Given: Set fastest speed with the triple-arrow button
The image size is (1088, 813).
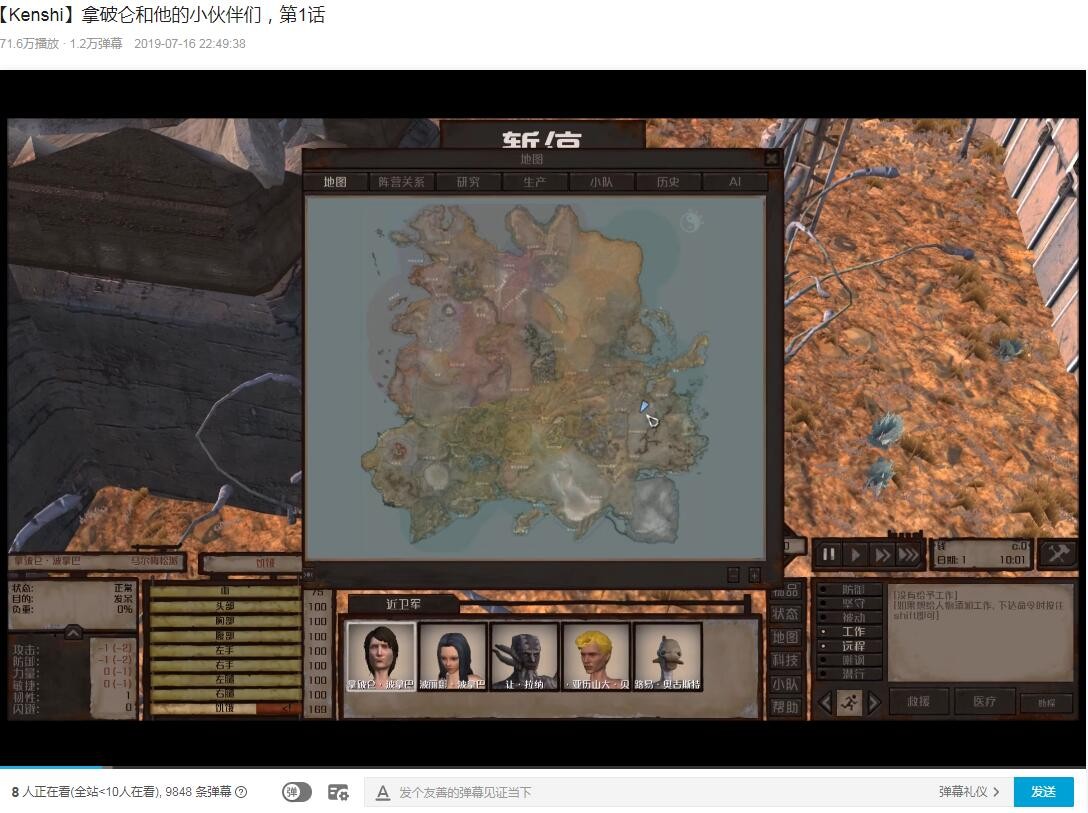Looking at the screenshot, I should click(908, 554).
